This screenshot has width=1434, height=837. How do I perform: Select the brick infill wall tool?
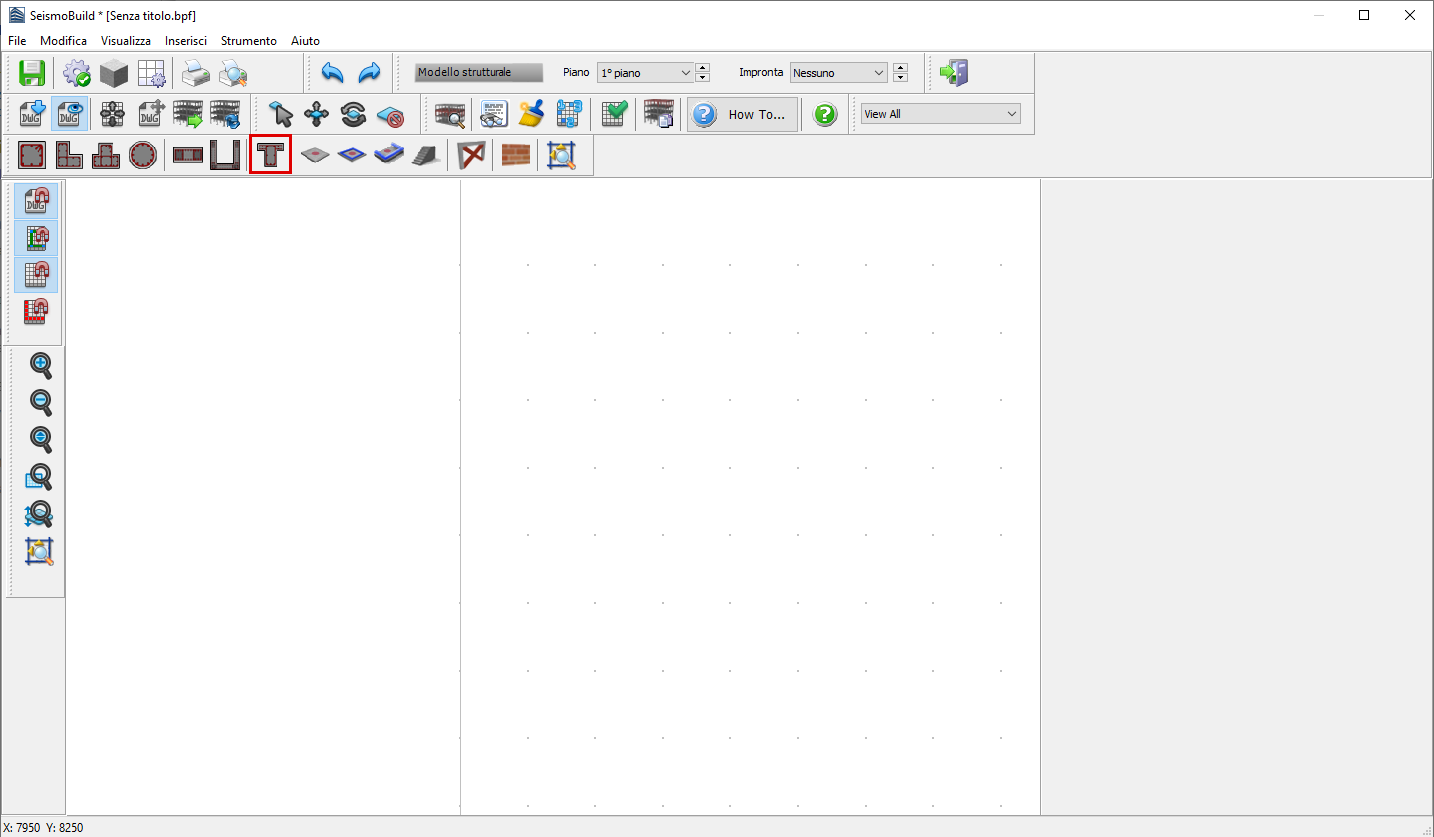pos(515,155)
